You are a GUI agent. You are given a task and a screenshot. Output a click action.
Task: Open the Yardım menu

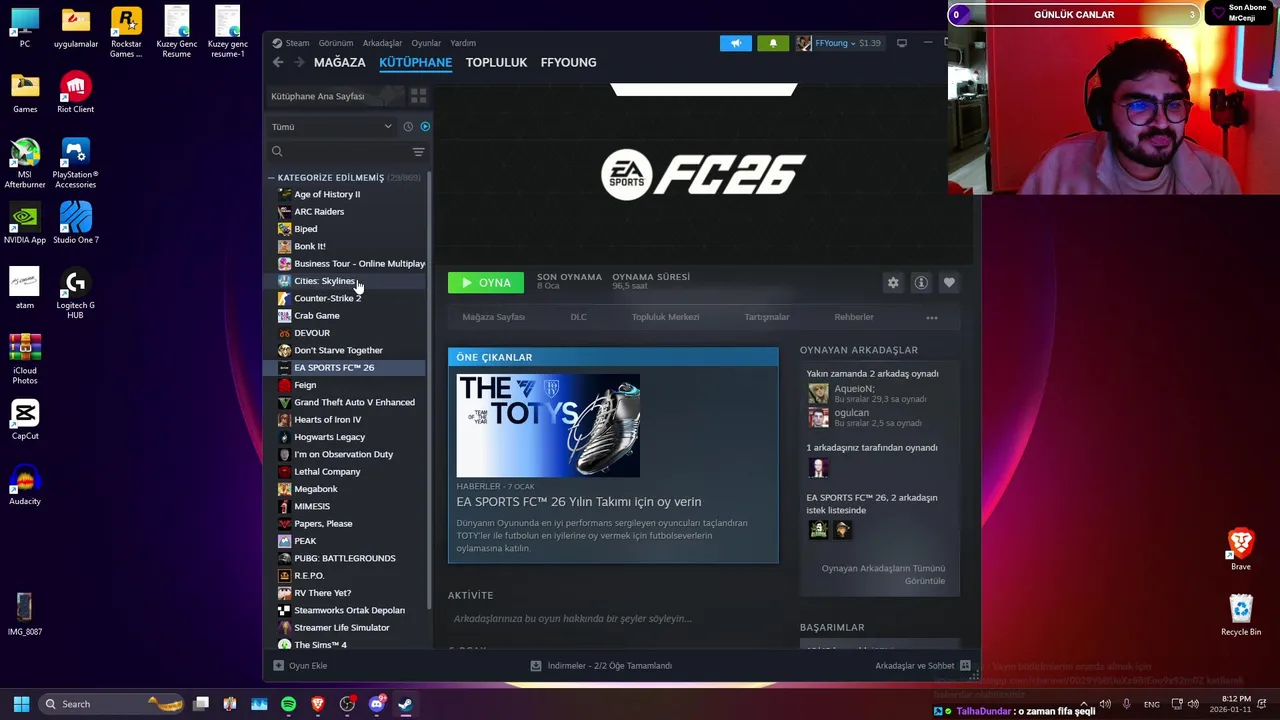463,43
